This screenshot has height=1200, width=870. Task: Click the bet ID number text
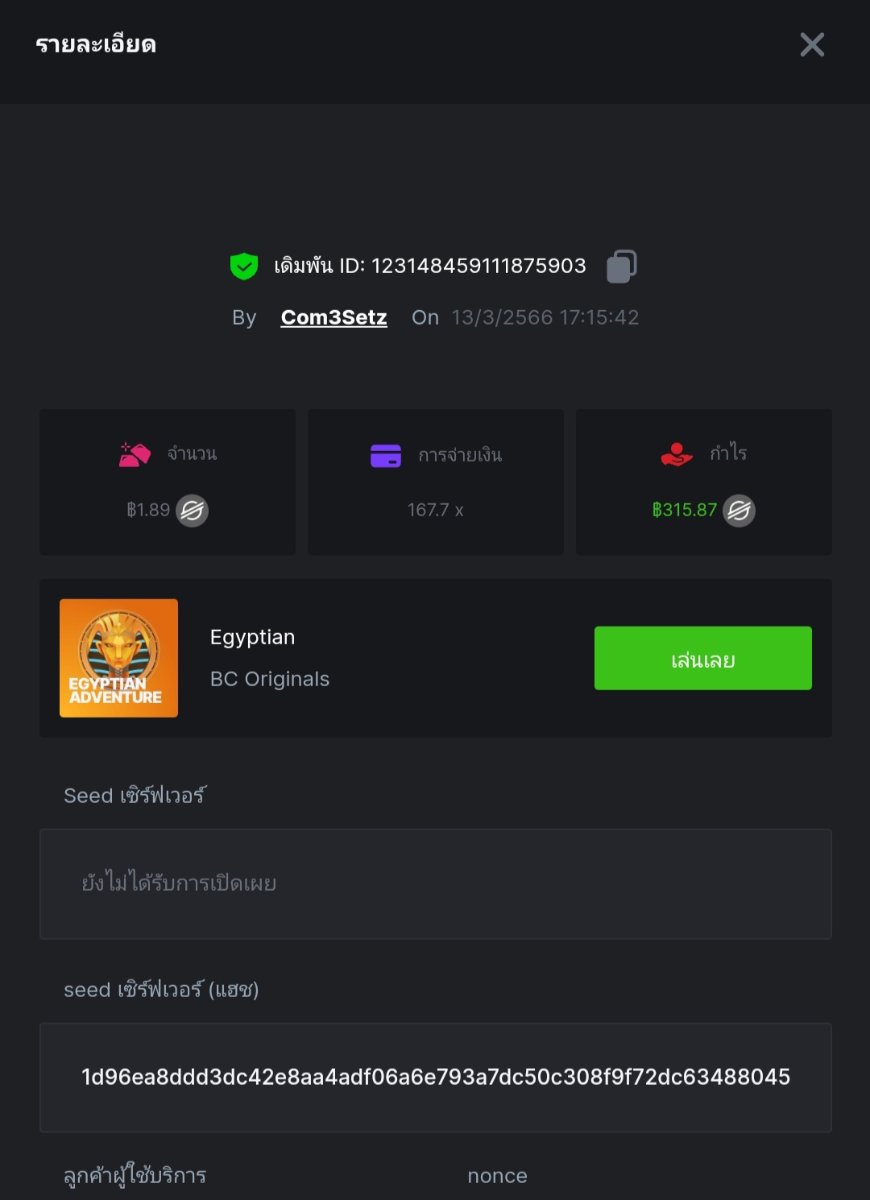click(x=479, y=266)
